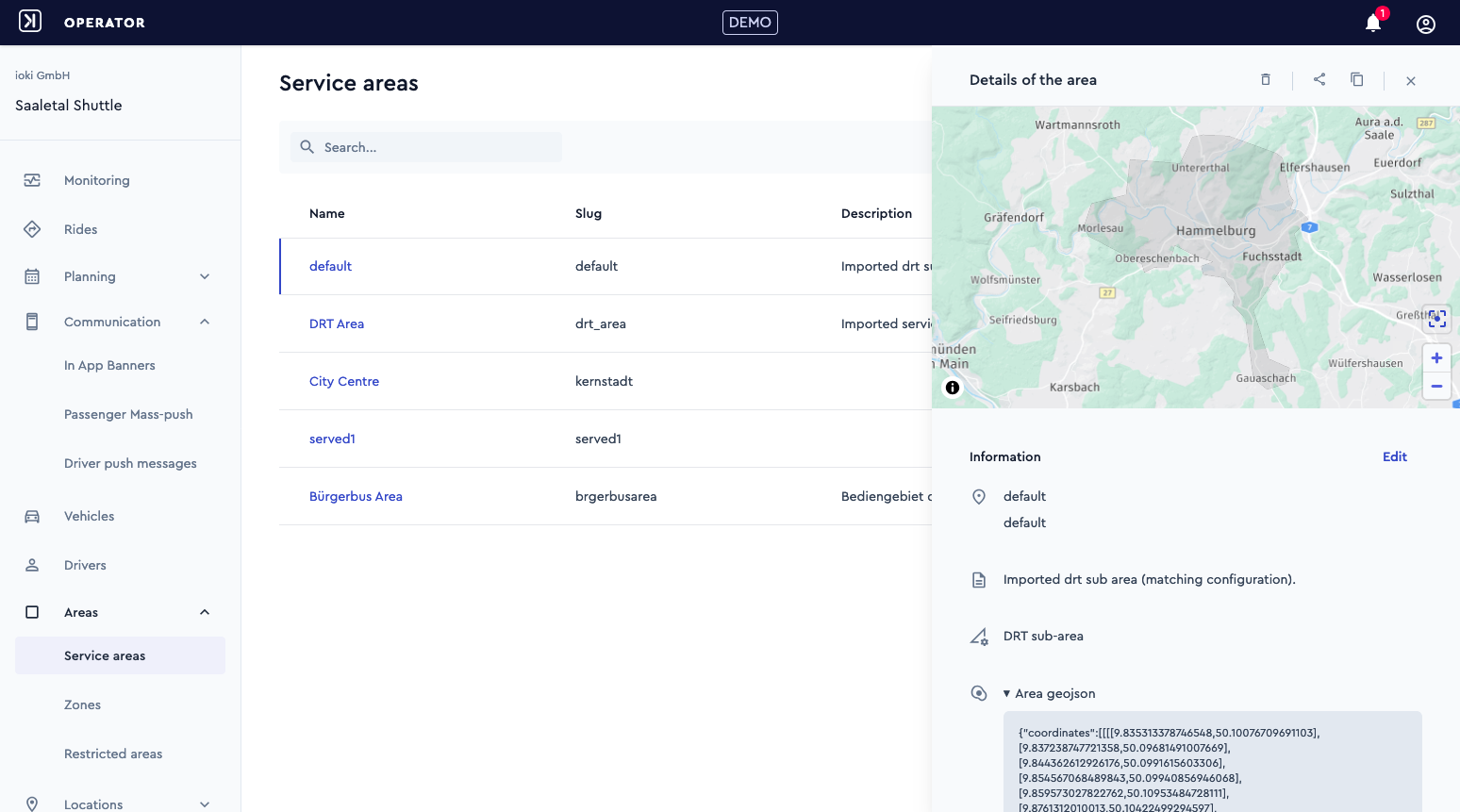Click the kernstadt slug cell

(x=604, y=382)
